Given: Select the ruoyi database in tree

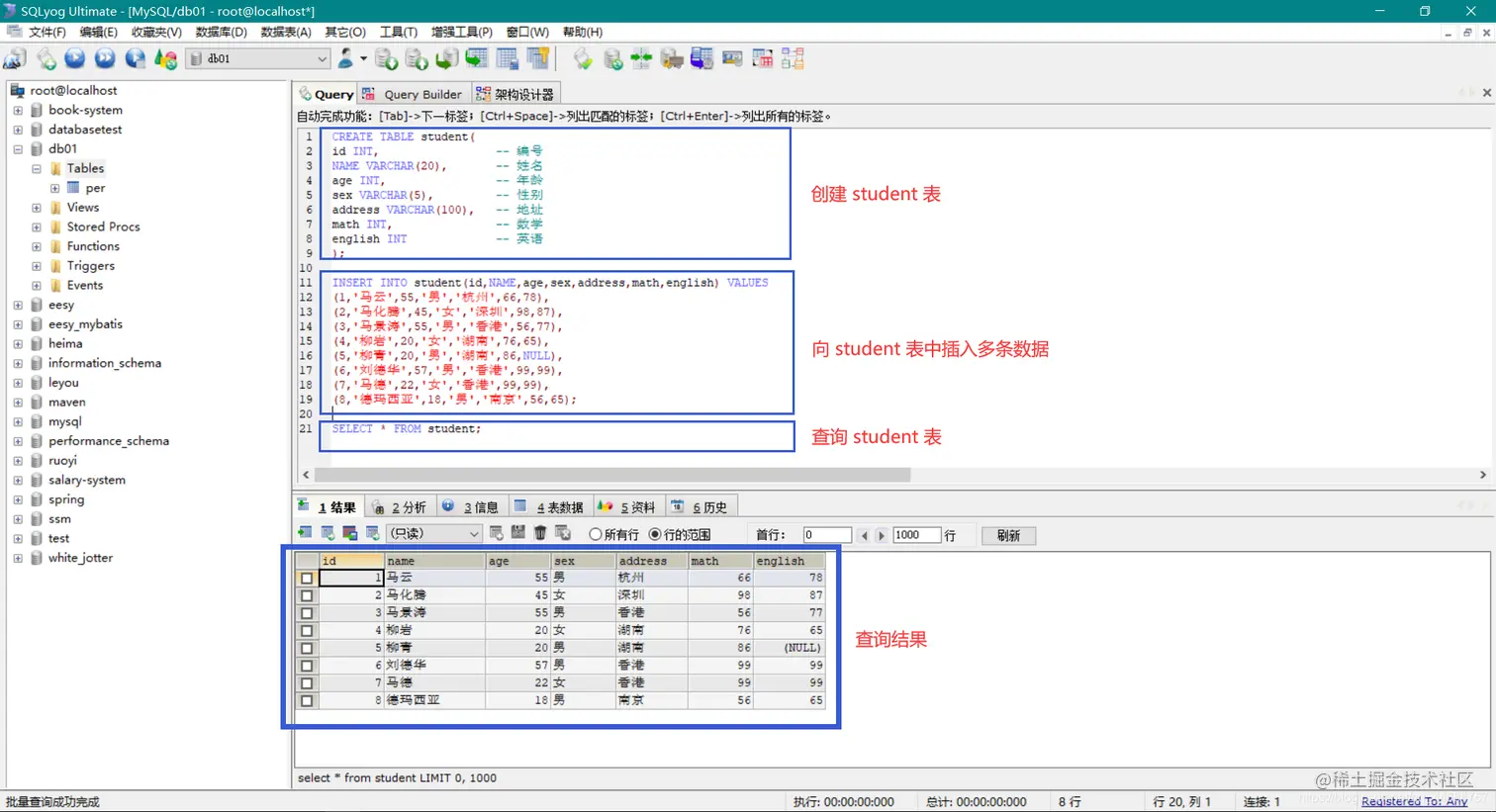Looking at the screenshot, I should [62, 461].
